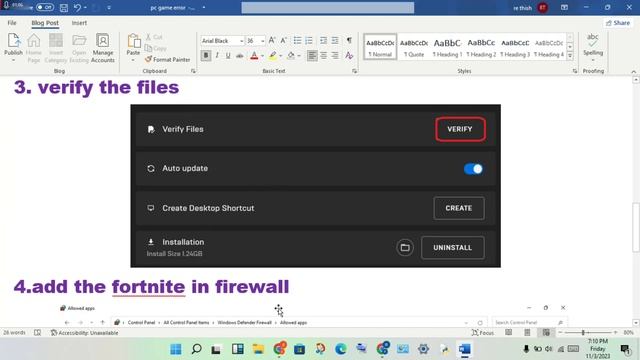
Task: Open Microsoft Edge from taskbar
Action: coord(341,349)
